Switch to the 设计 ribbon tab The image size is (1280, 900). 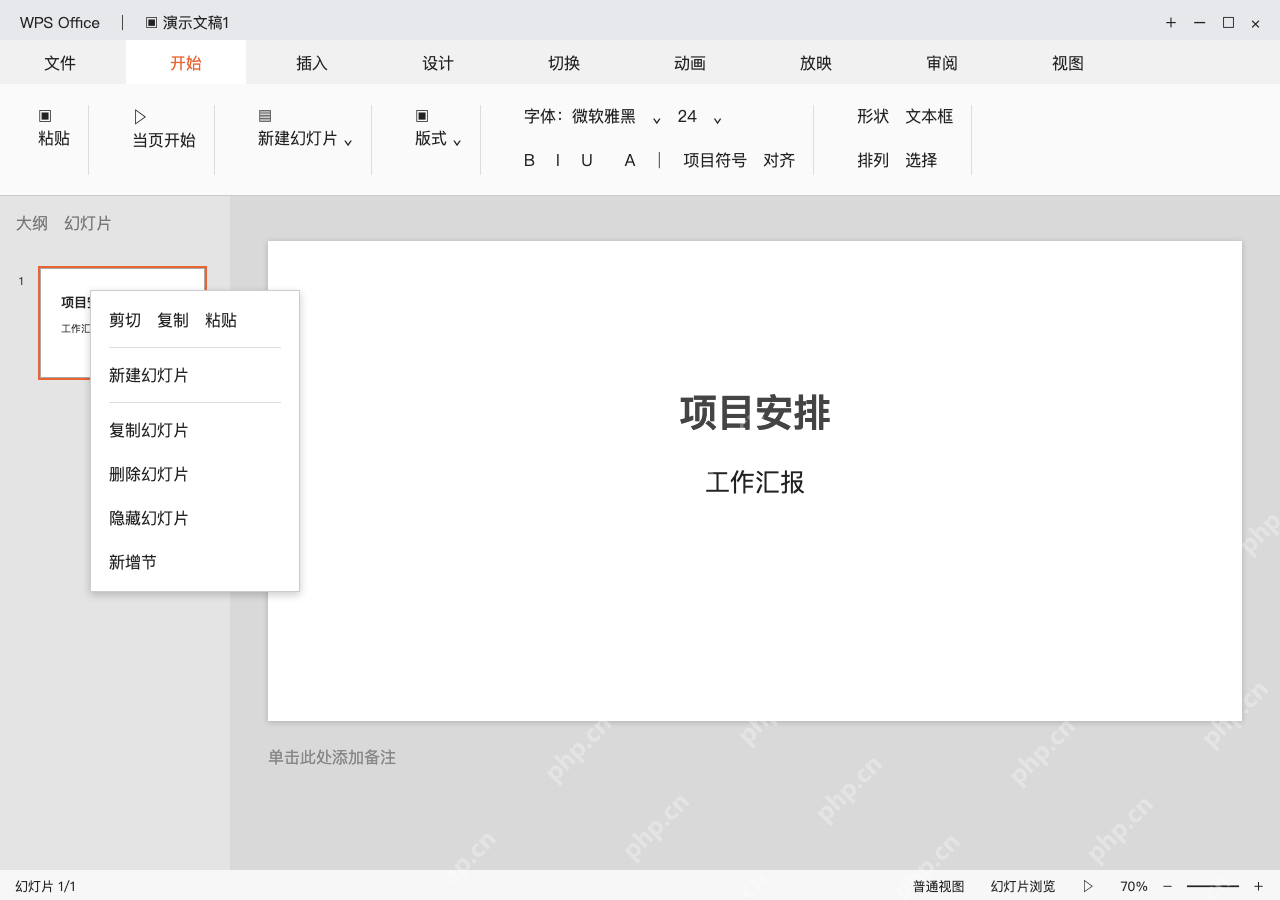[x=438, y=63]
